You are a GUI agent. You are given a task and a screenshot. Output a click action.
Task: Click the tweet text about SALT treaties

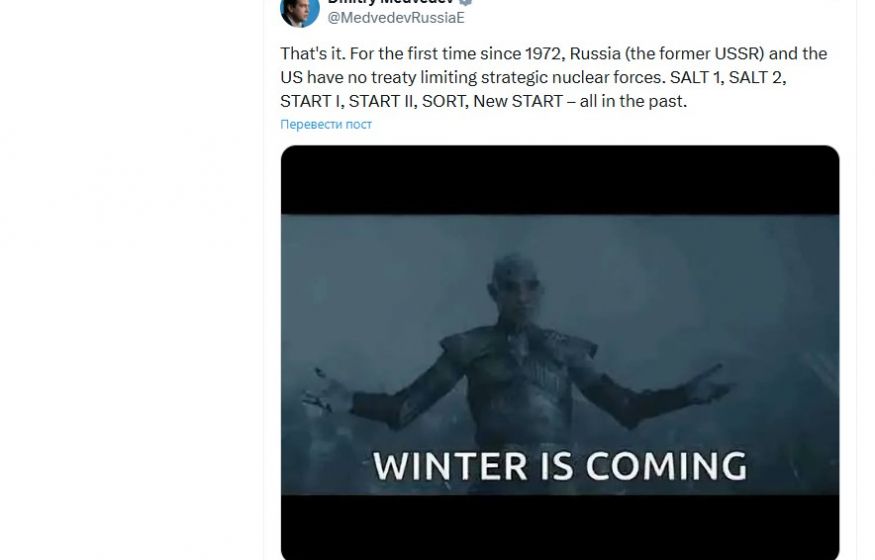(x=554, y=77)
